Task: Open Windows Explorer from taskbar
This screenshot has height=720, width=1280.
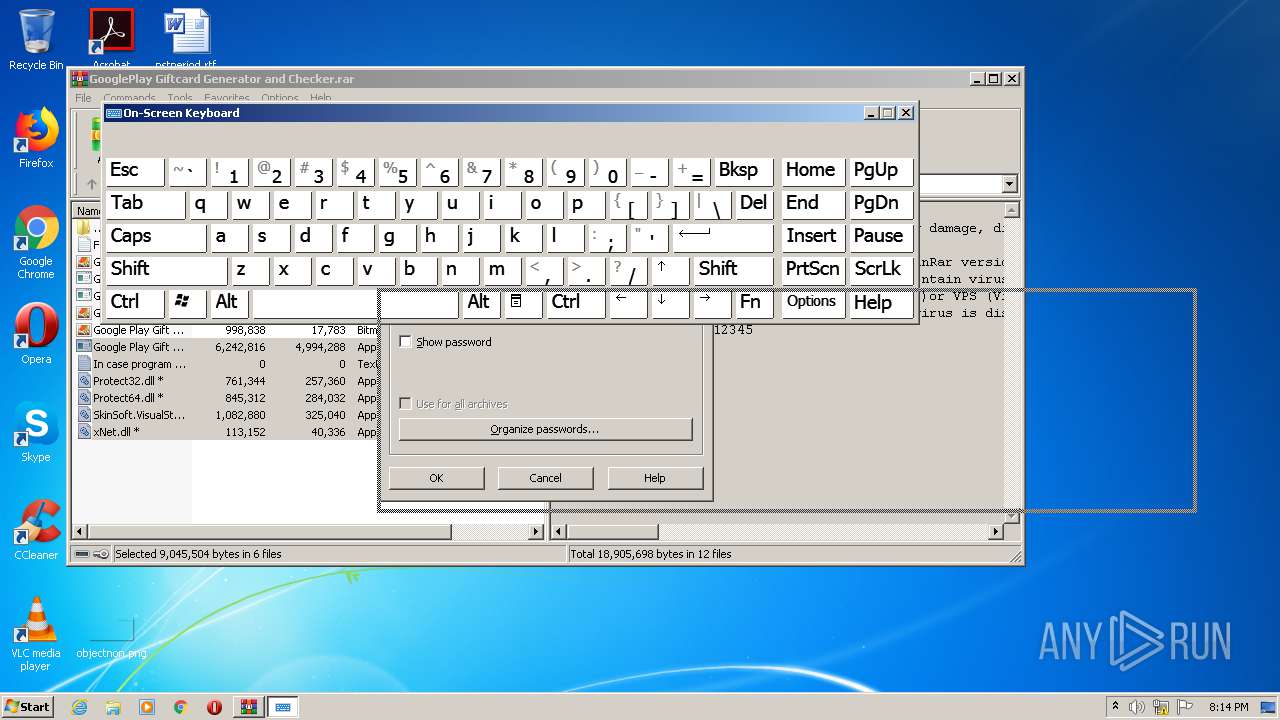Action: (113, 707)
